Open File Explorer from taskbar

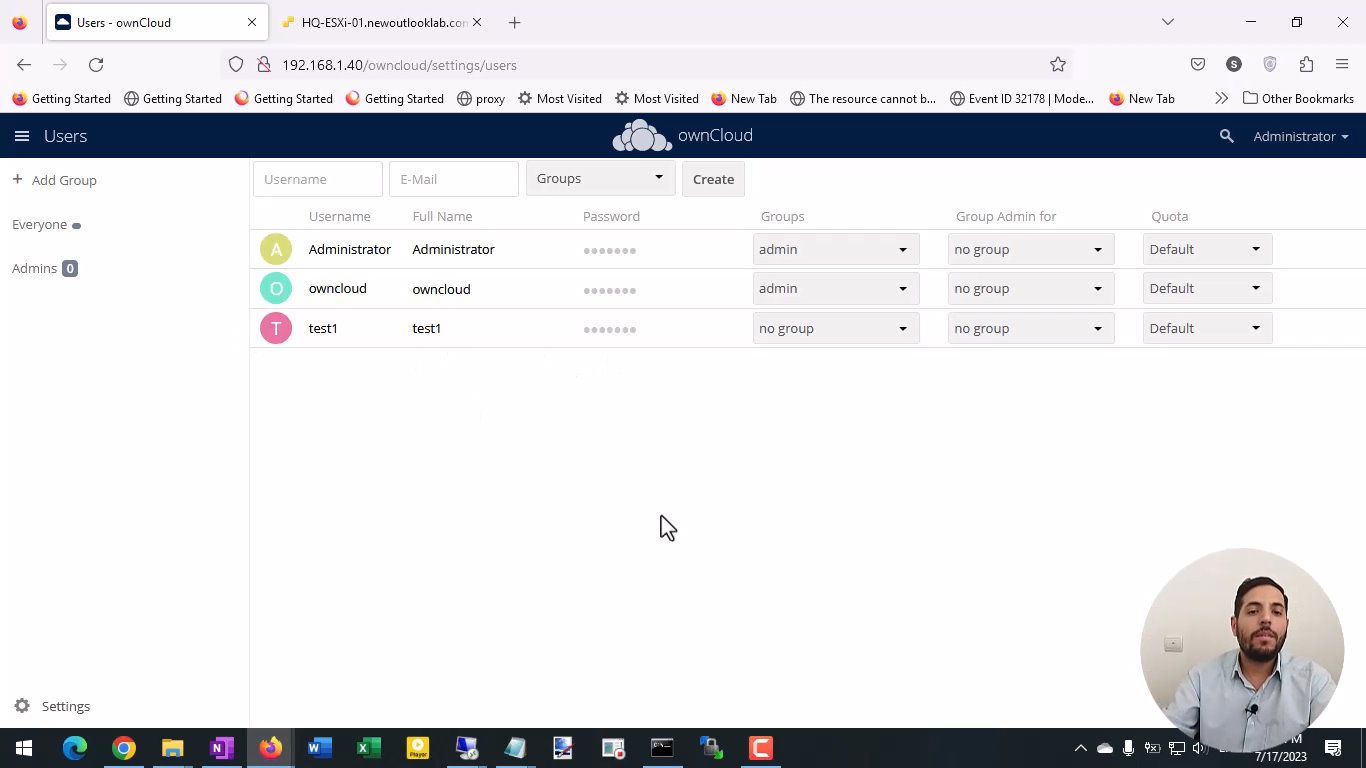[172, 748]
